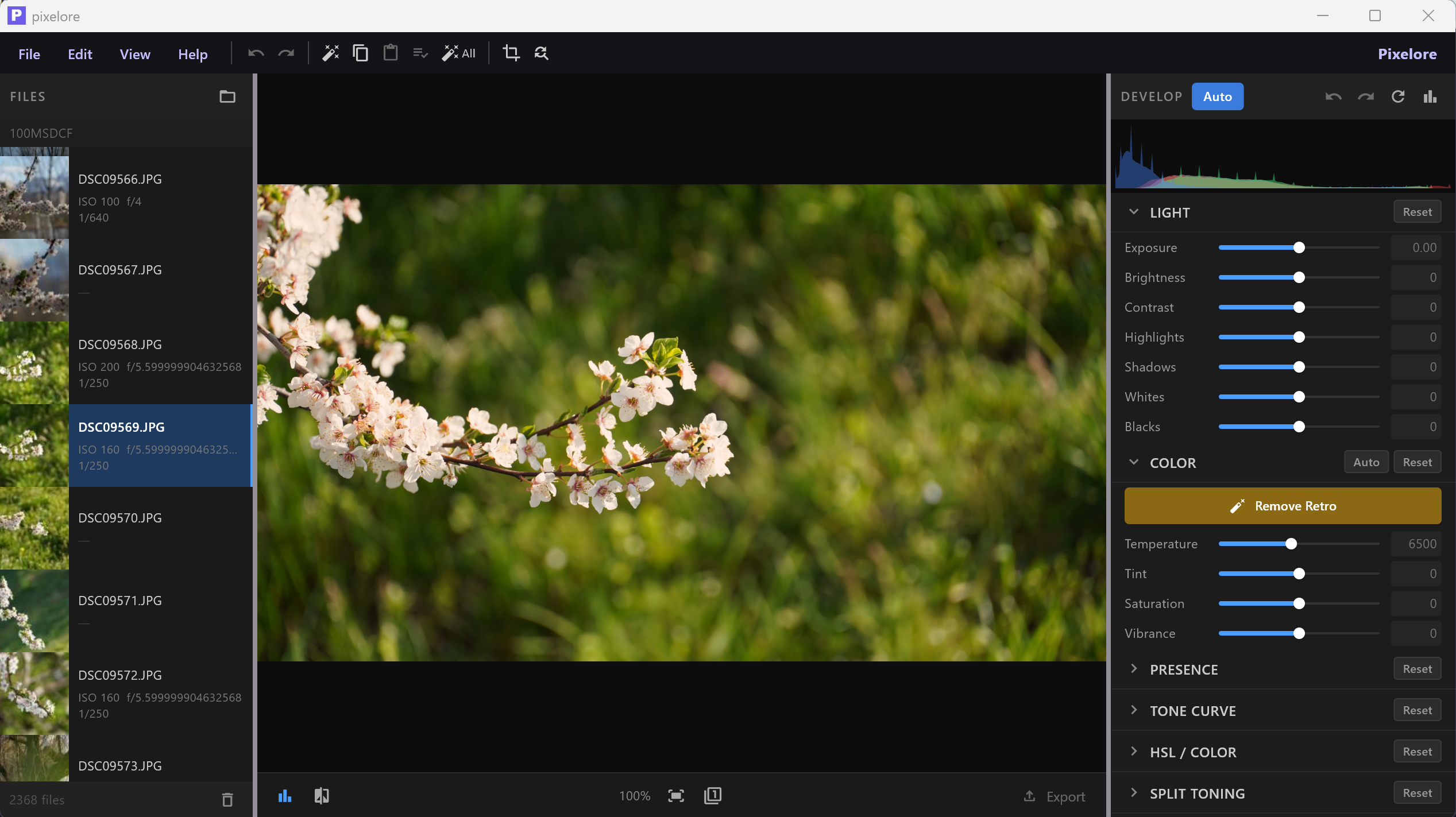This screenshot has width=1456, height=817.
Task: Open the before/after comparison view
Action: click(321, 796)
